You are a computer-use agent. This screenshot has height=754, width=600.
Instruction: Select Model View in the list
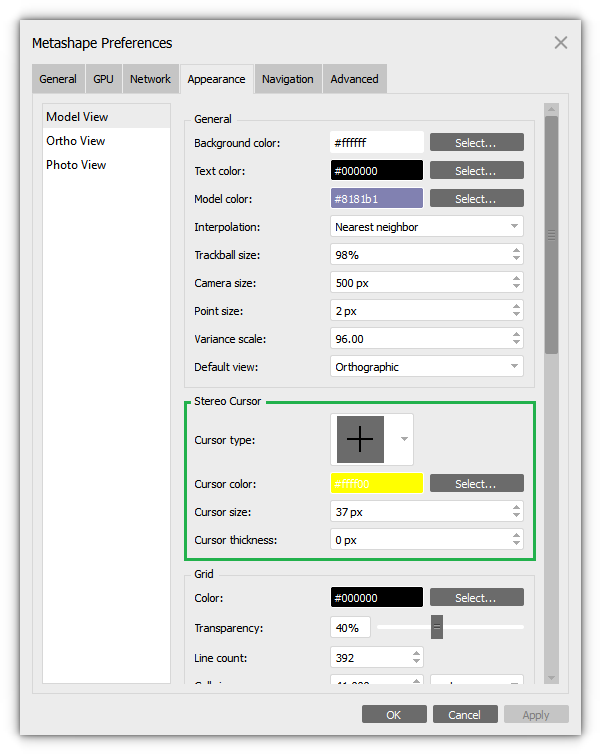(106, 117)
